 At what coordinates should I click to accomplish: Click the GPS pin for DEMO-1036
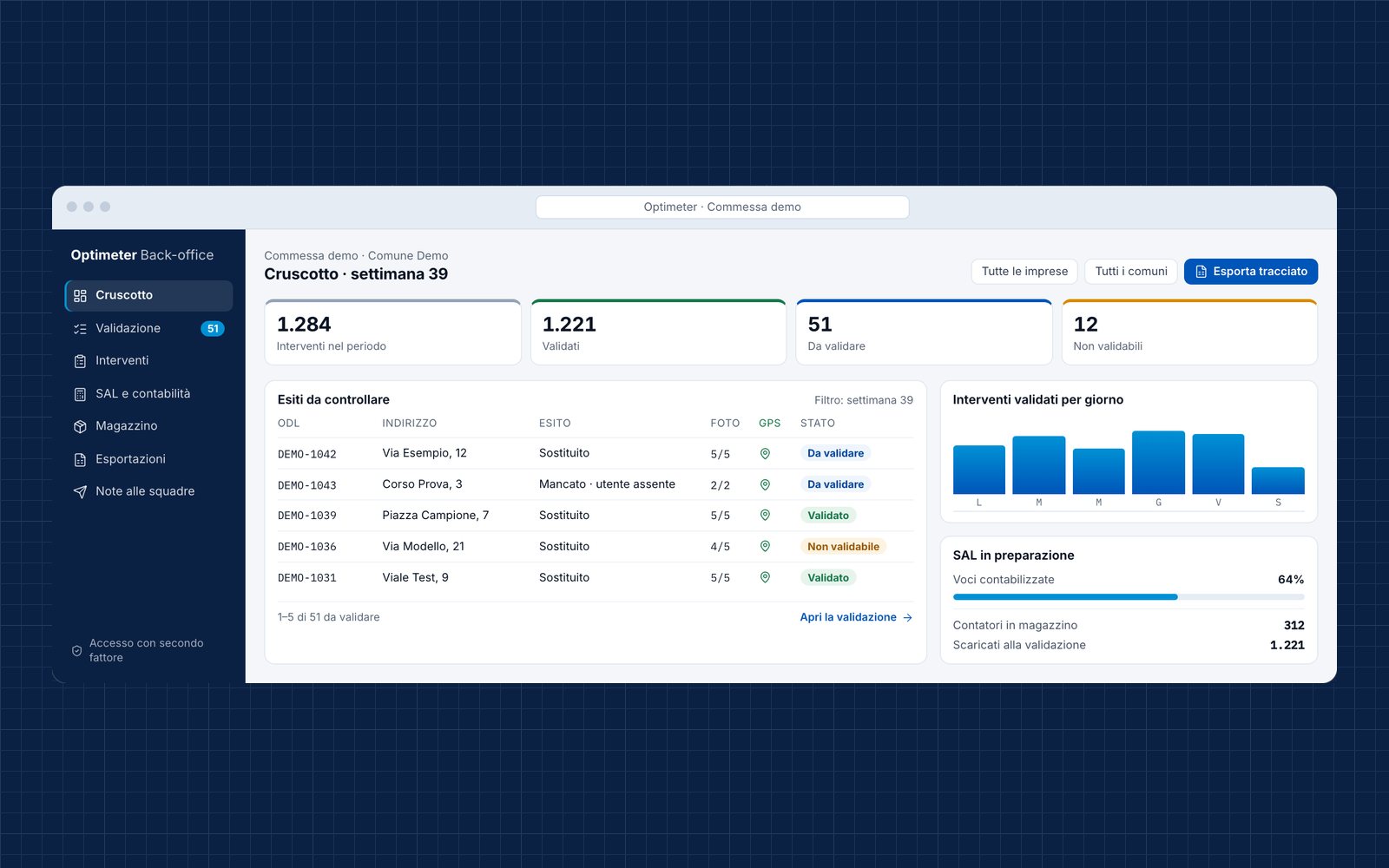tap(765, 547)
